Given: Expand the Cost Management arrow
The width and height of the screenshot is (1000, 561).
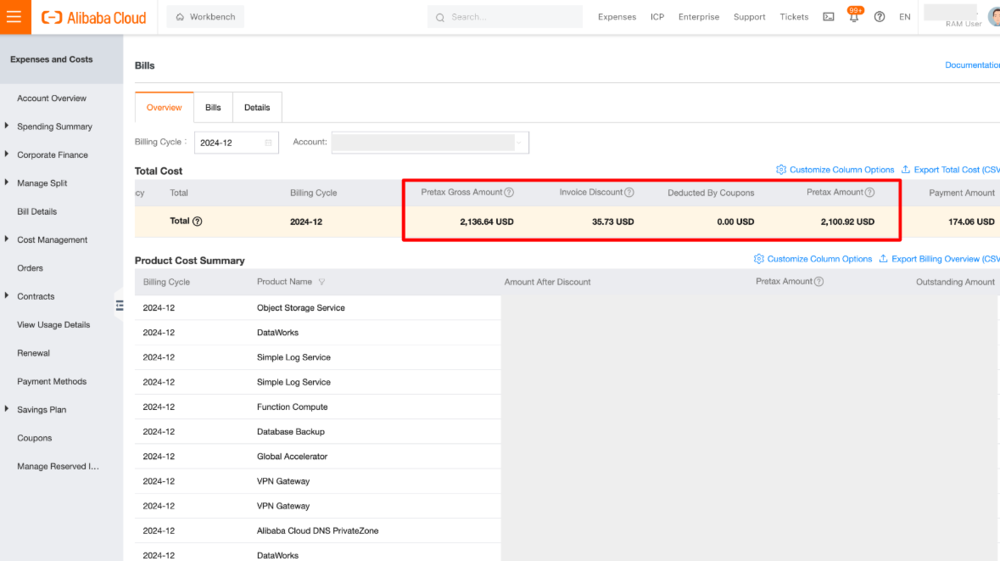Looking at the screenshot, I should (6, 238).
